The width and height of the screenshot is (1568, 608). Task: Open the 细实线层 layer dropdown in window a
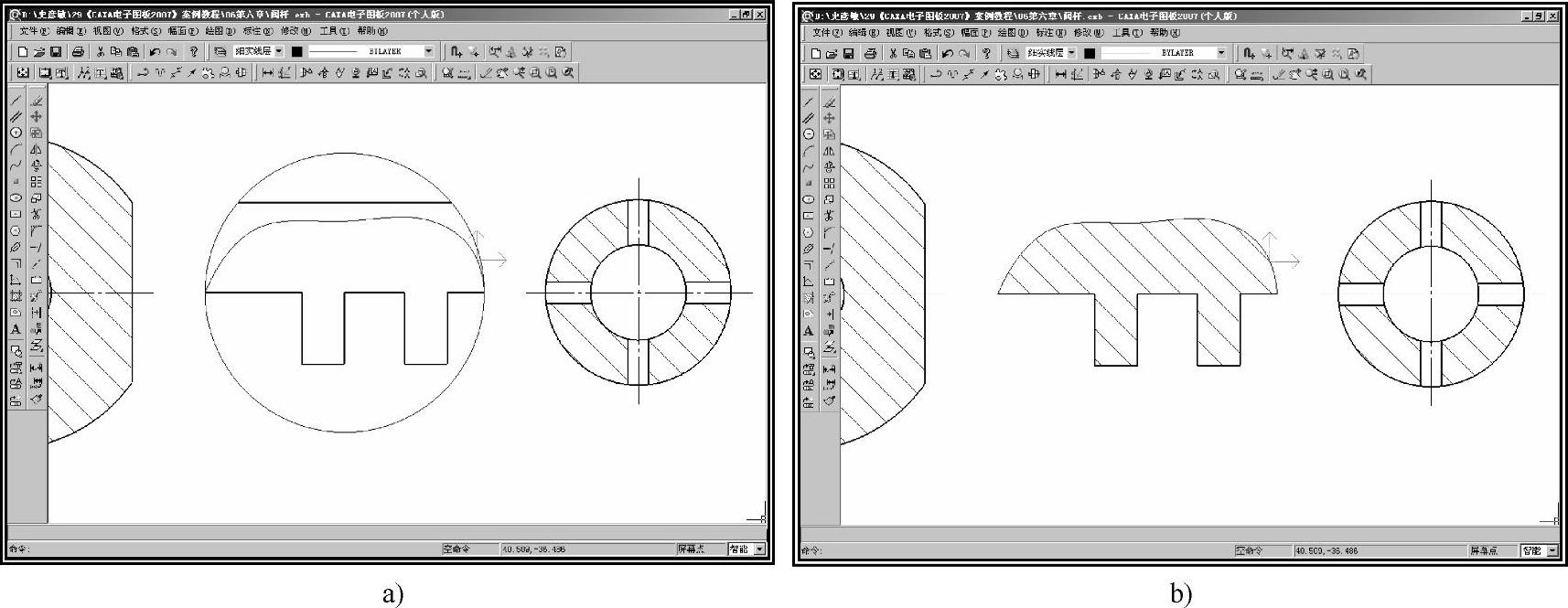tap(279, 51)
